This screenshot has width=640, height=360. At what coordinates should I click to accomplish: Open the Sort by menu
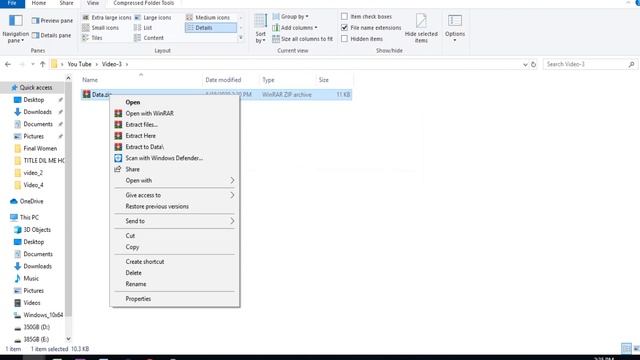[x=260, y=29]
